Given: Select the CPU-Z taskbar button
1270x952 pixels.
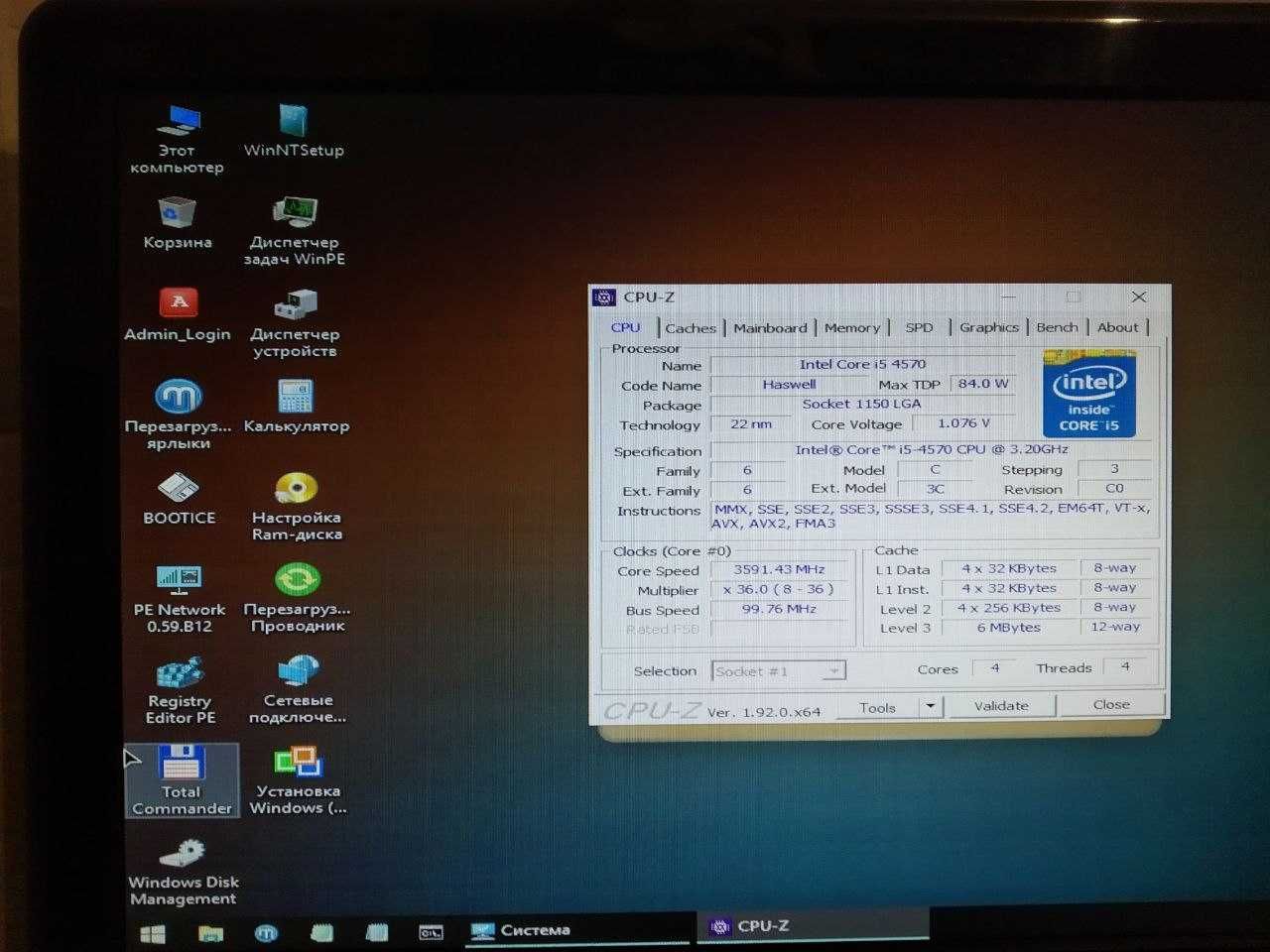Looking at the screenshot, I should [x=814, y=927].
